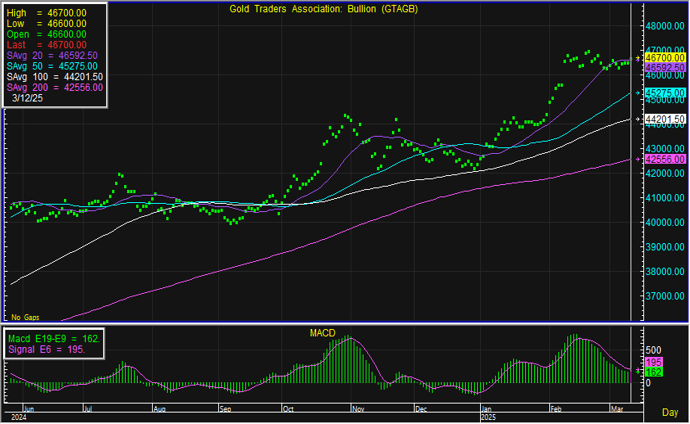The width and height of the screenshot is (690, 424).
Task: Click the Nov marker on time axis
Action: [357, 408]
